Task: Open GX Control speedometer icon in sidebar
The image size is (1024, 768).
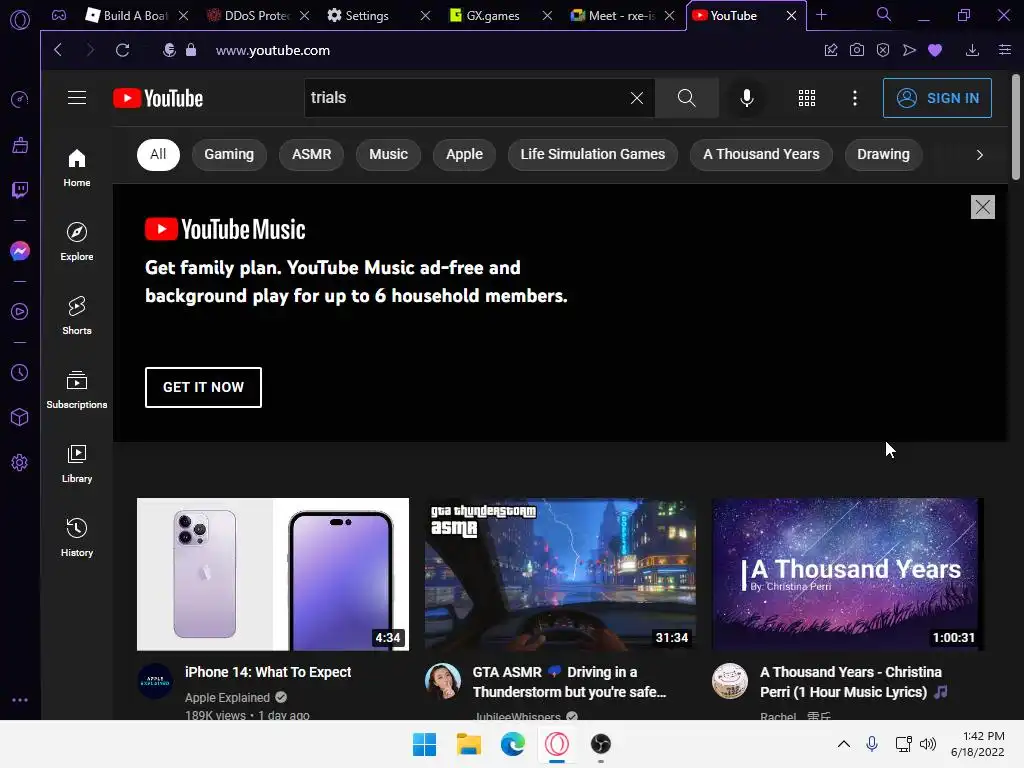Action: pos(20,99)
